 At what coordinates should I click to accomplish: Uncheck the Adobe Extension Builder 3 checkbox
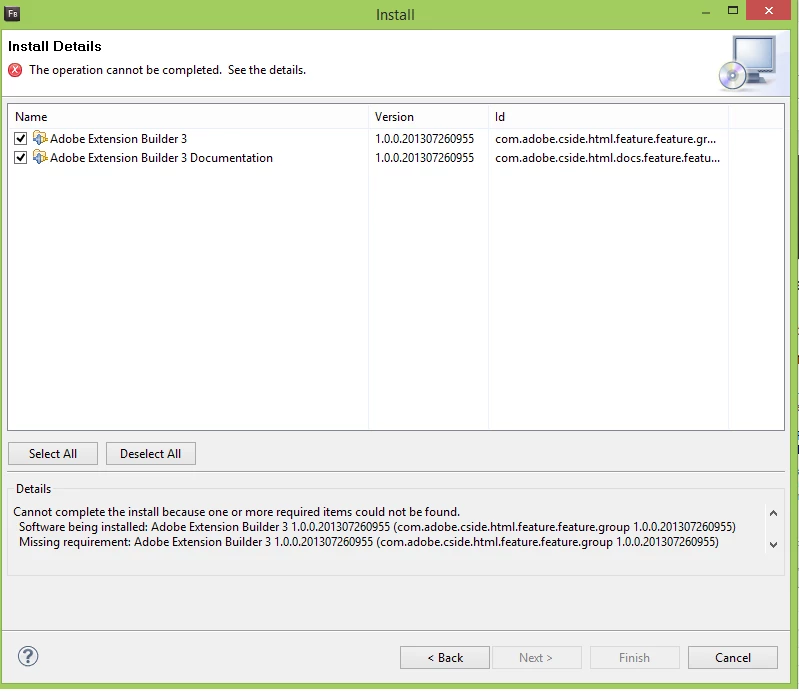[x=20, y=139]
